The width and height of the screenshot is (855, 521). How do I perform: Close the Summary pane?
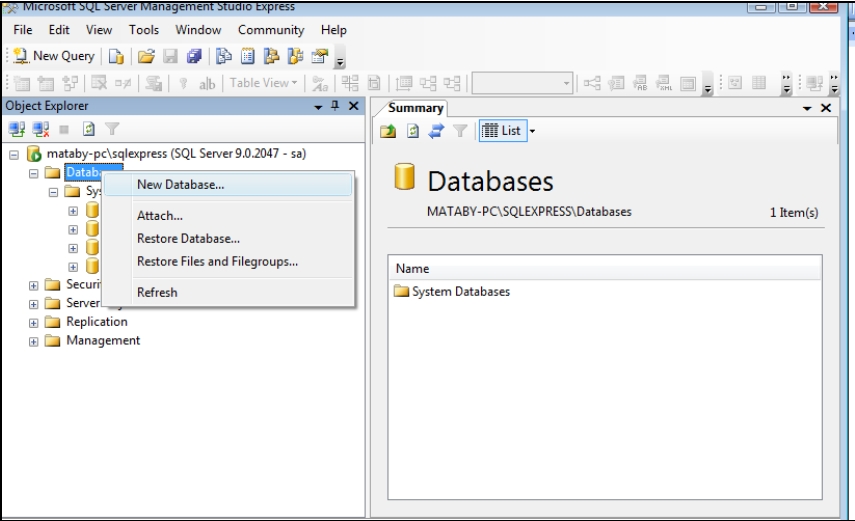click(x=826, y=108)
